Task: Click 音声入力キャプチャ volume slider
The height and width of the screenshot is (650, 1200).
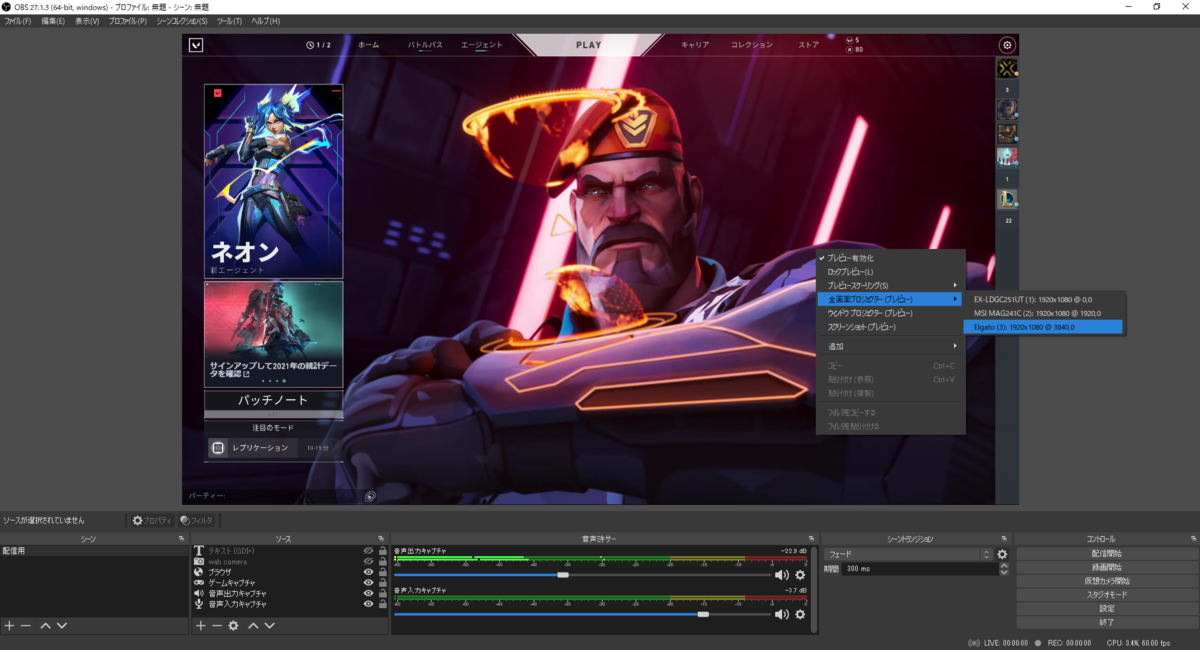Action: (582, 614)
